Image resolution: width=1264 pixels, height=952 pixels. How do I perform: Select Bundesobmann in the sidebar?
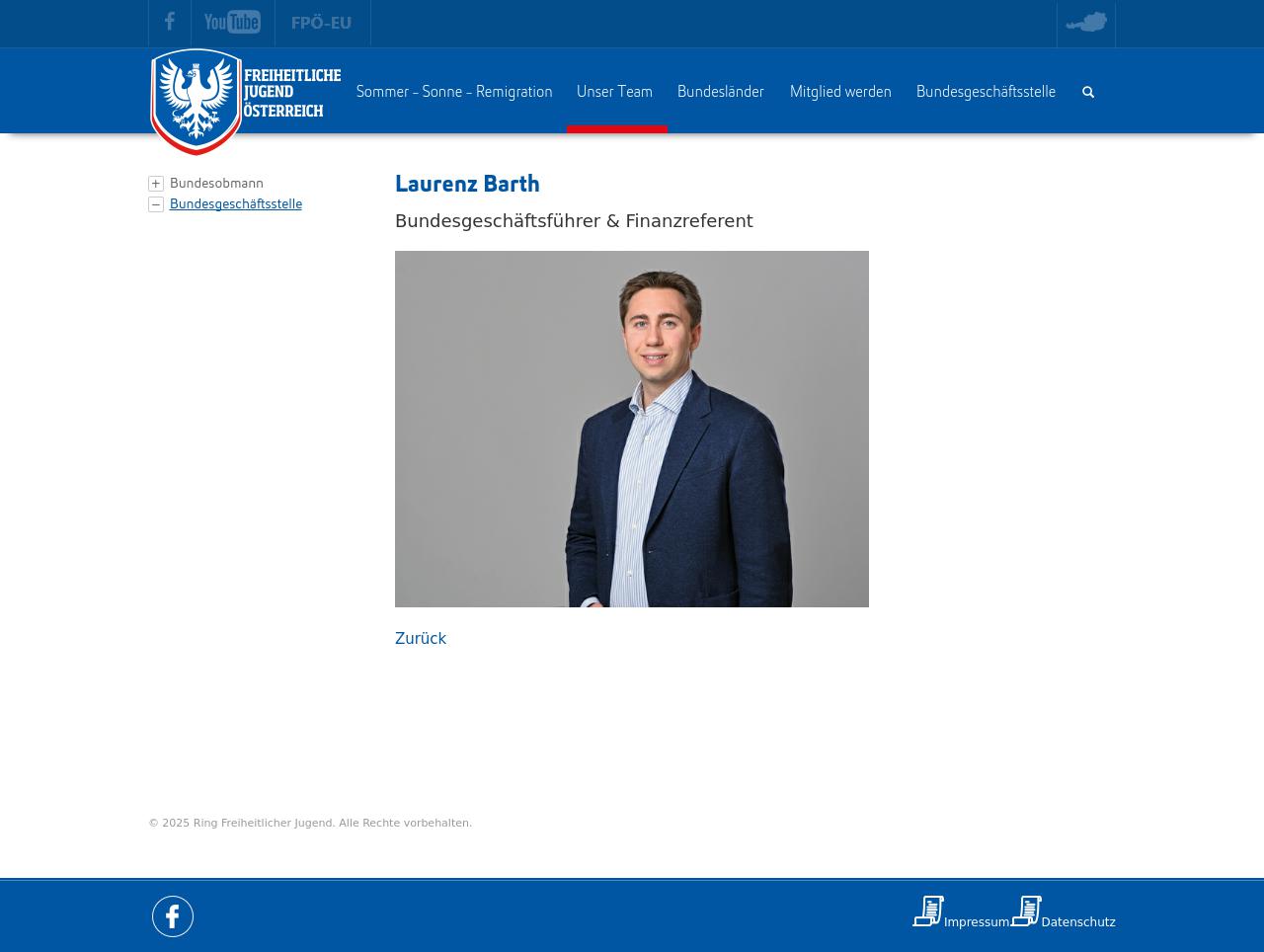[216, 184]
